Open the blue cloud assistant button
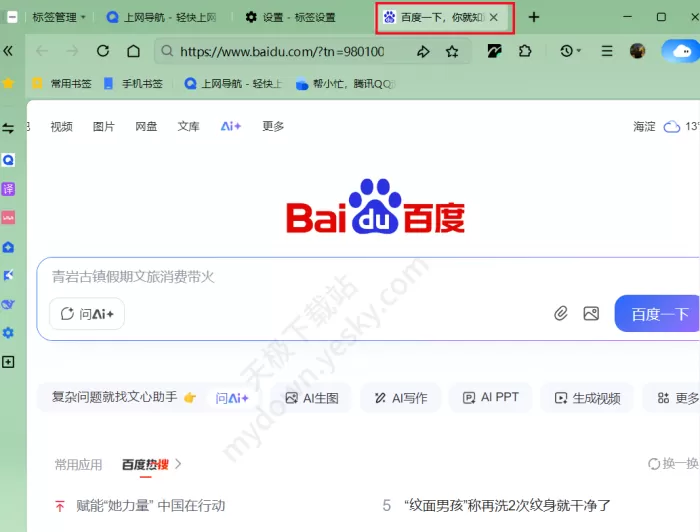Image resolution: width=700 pixels, height=532 pixels. [x=680, y=51]
